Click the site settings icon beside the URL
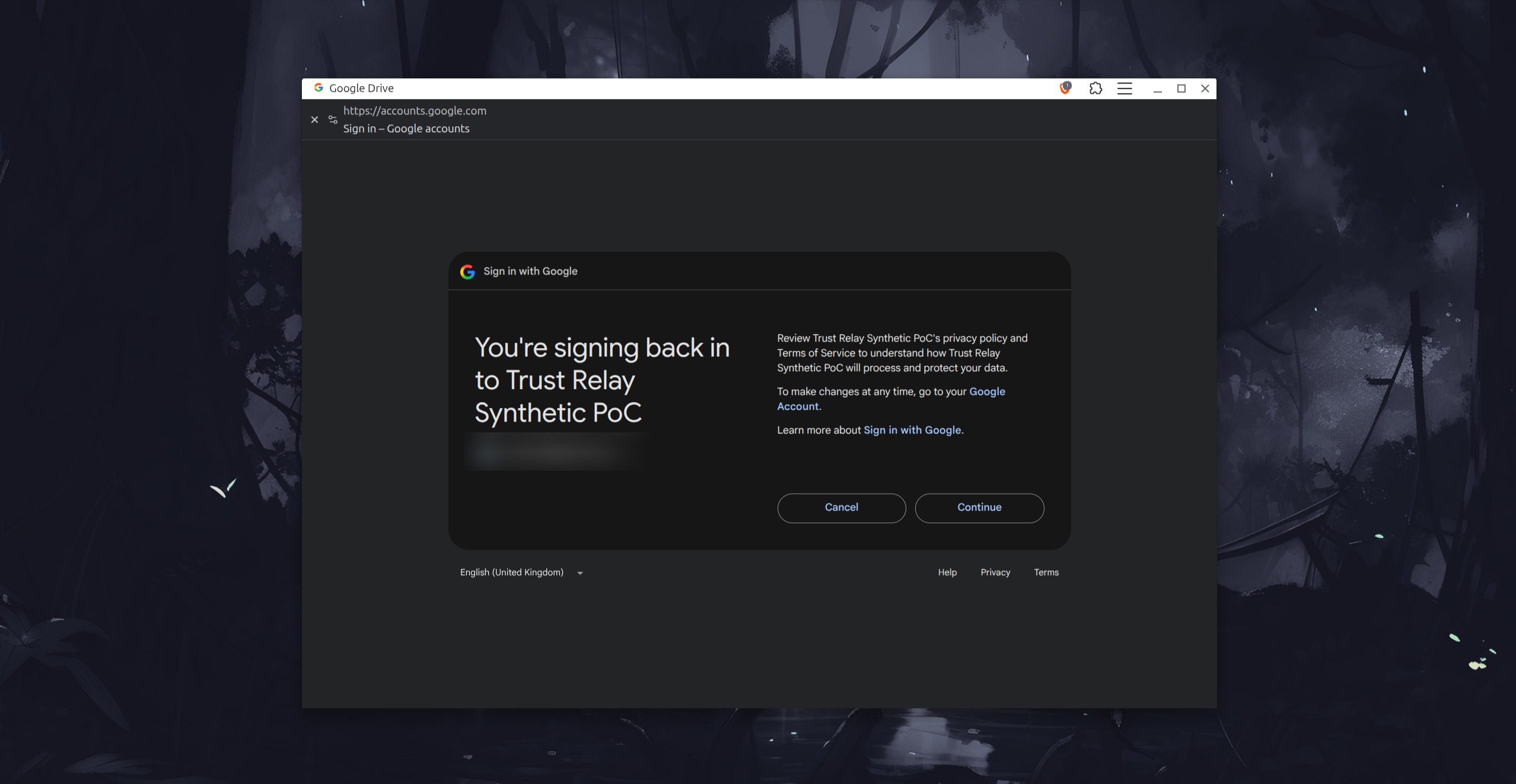Screen dimensions: 1516x784 [x=333, y=120]
